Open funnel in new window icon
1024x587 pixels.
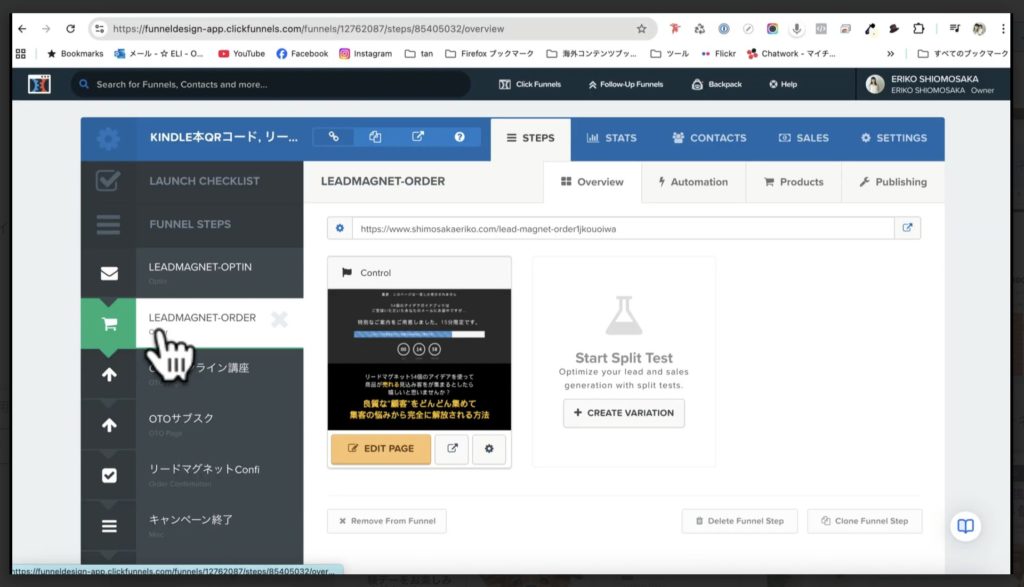click(x=417, y=137)
